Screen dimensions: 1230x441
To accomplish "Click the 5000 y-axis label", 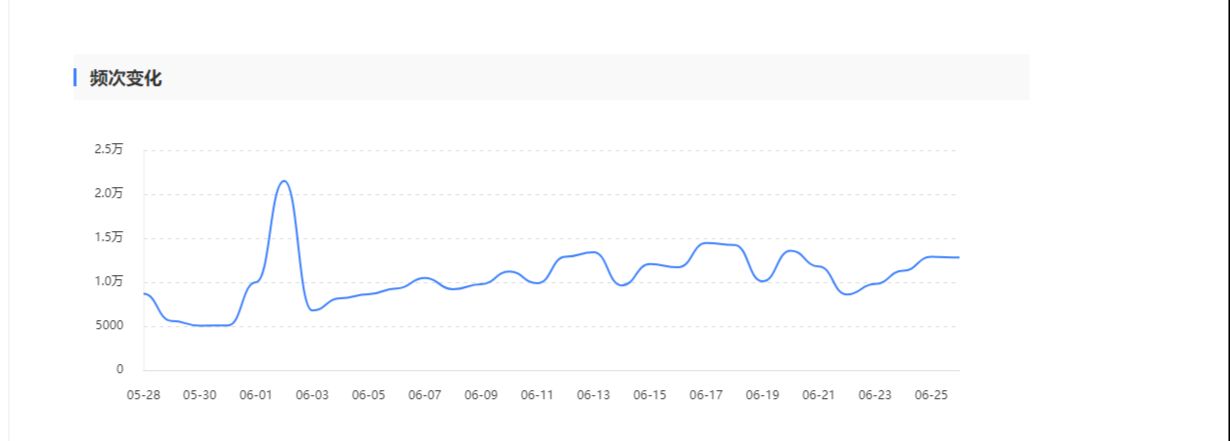I will (x=109, y=326).
